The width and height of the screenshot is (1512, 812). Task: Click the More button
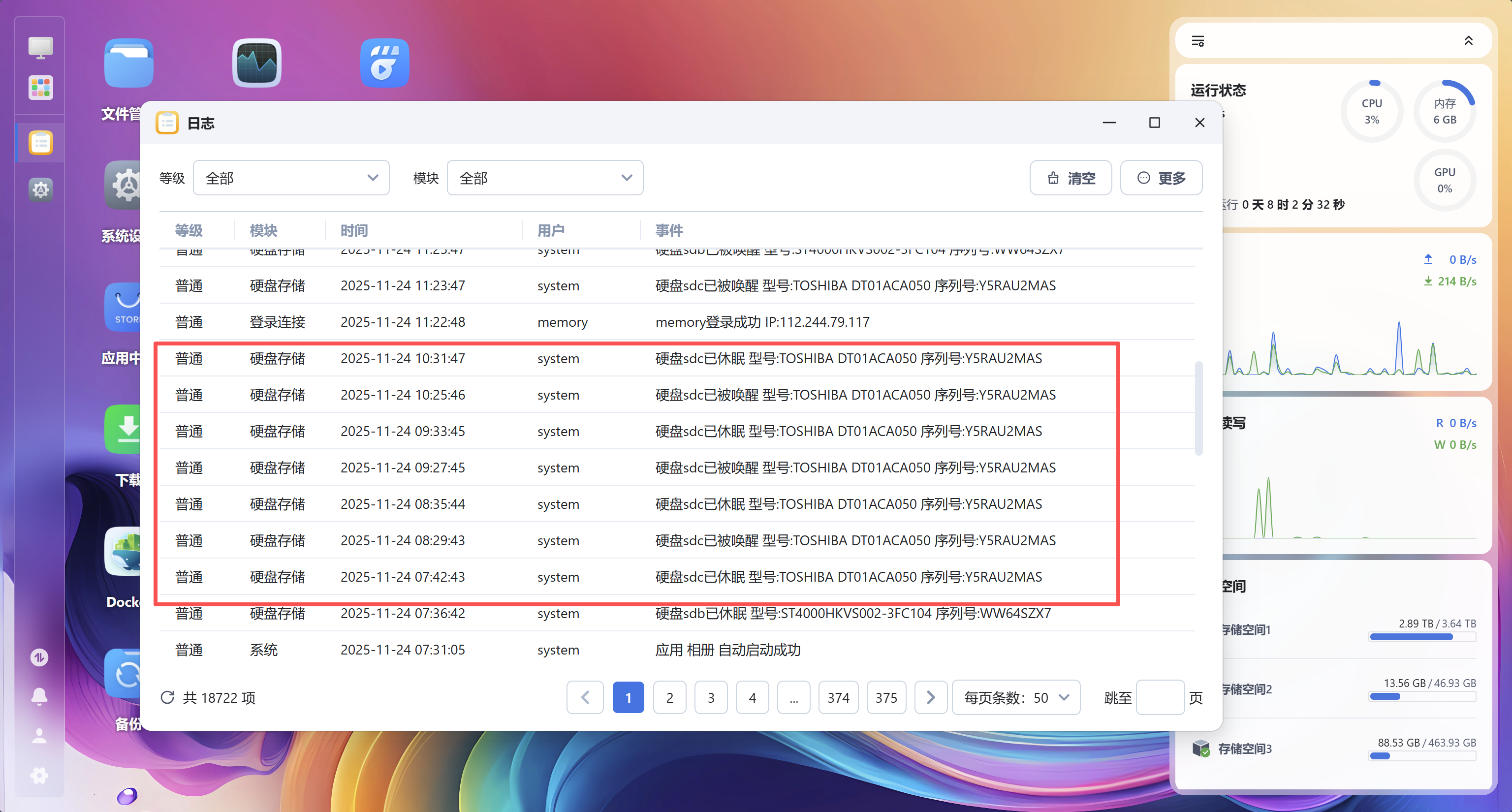1161,178
